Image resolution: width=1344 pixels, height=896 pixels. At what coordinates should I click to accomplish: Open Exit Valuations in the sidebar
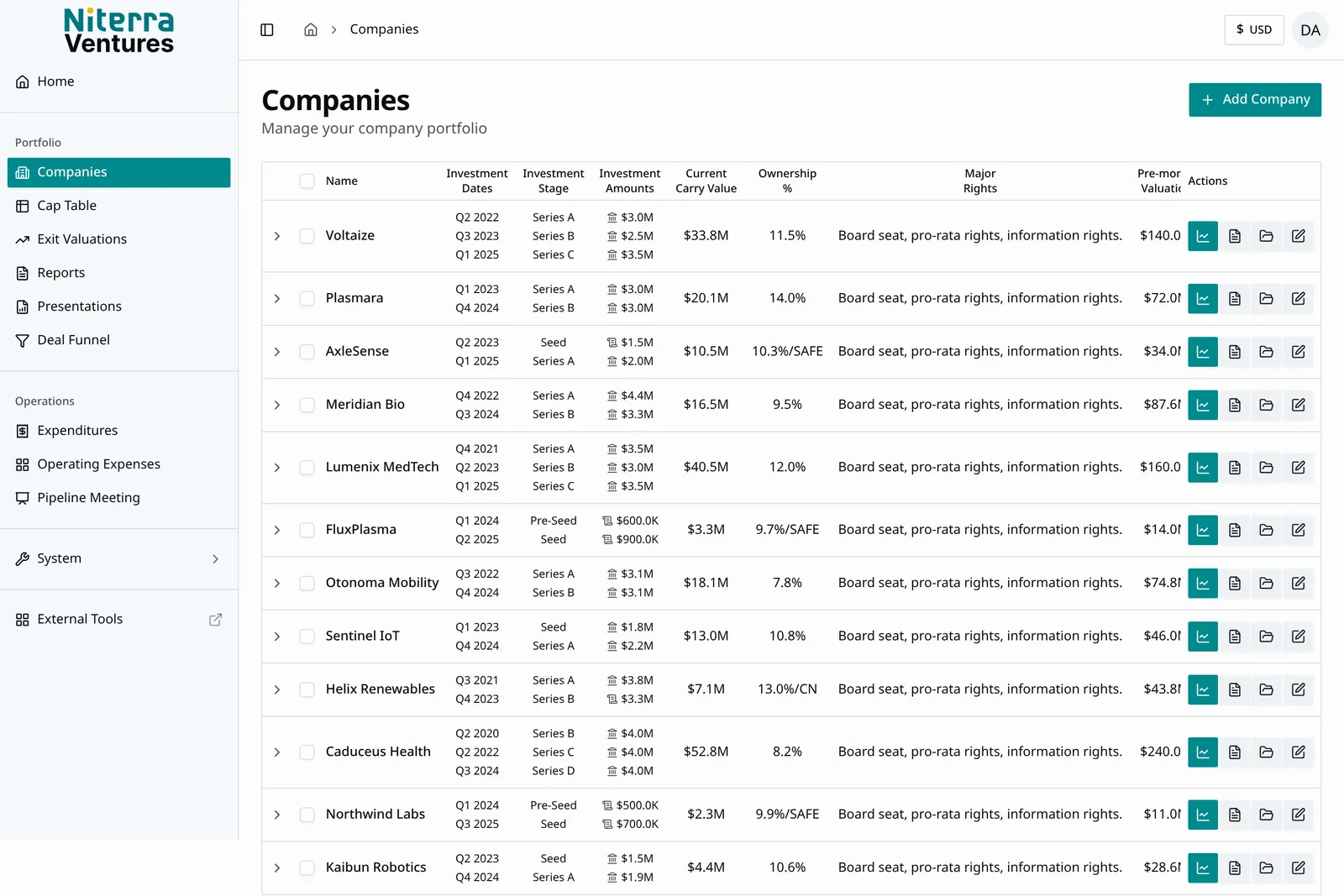point(118,239)
